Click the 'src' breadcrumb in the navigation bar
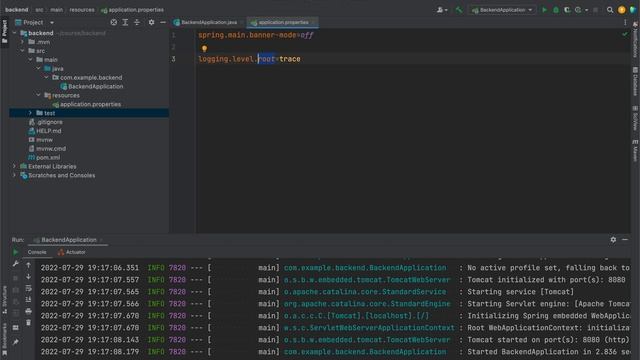The image size is (640, 360). (x=39, y=10)
